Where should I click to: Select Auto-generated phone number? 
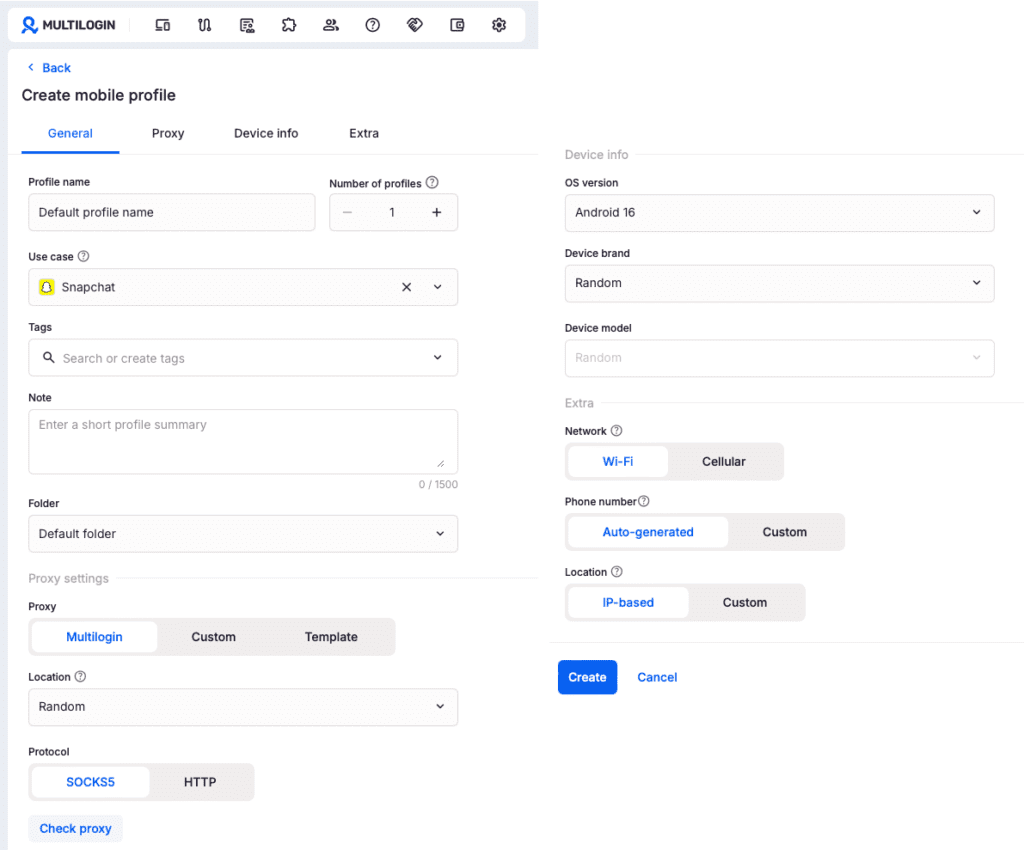coord(648,532)
